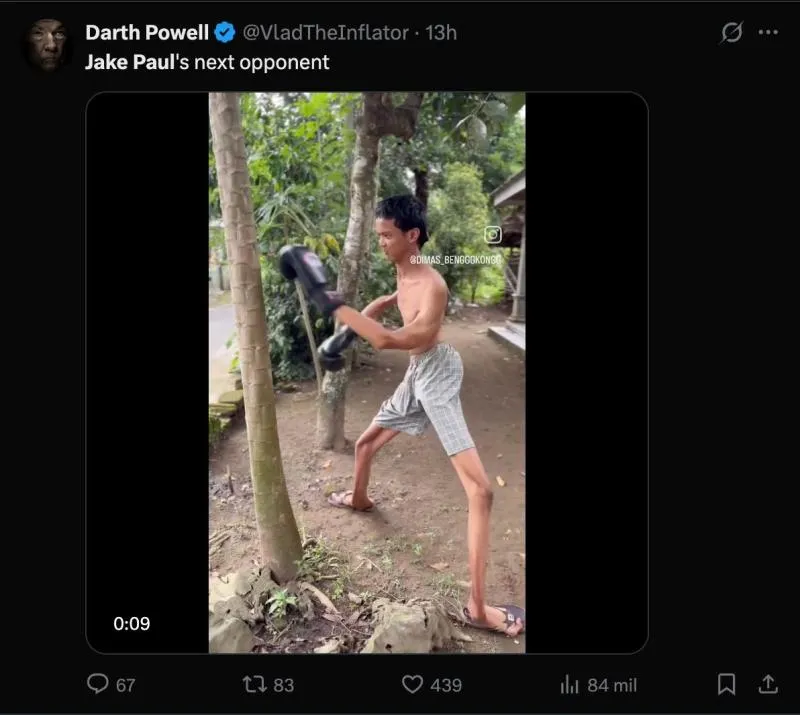Click the share upload arrow icon
Viewport: 800px width, 715px height.
[768, 684]
